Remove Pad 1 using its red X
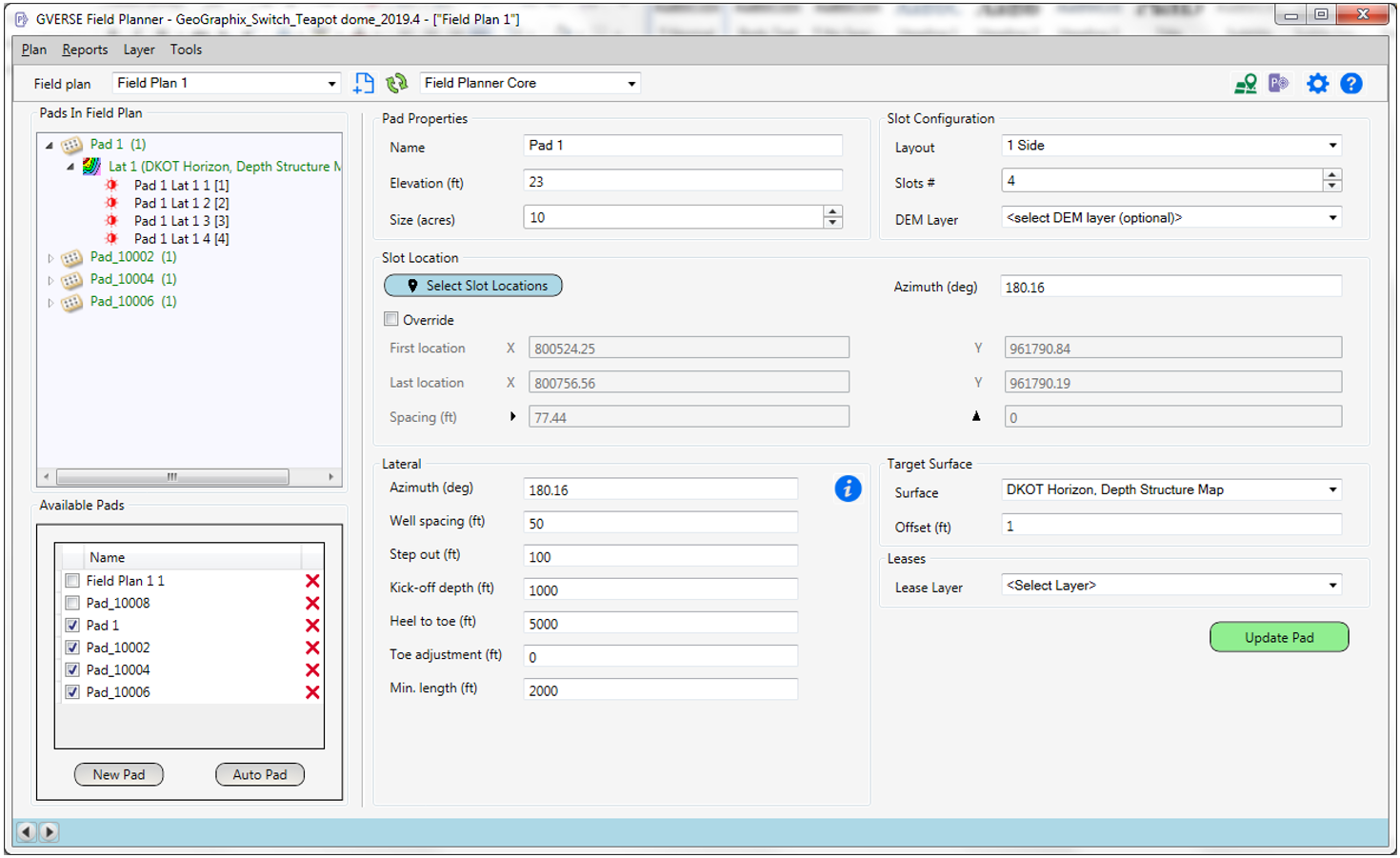 click(x=312, y=626)
